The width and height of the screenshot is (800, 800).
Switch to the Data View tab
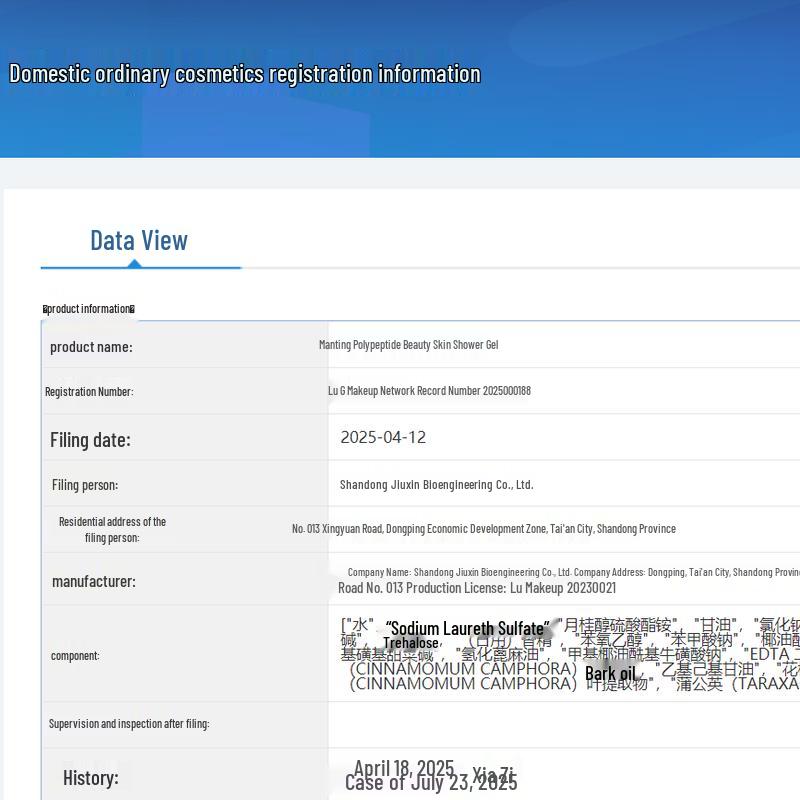tap(139, 241)
